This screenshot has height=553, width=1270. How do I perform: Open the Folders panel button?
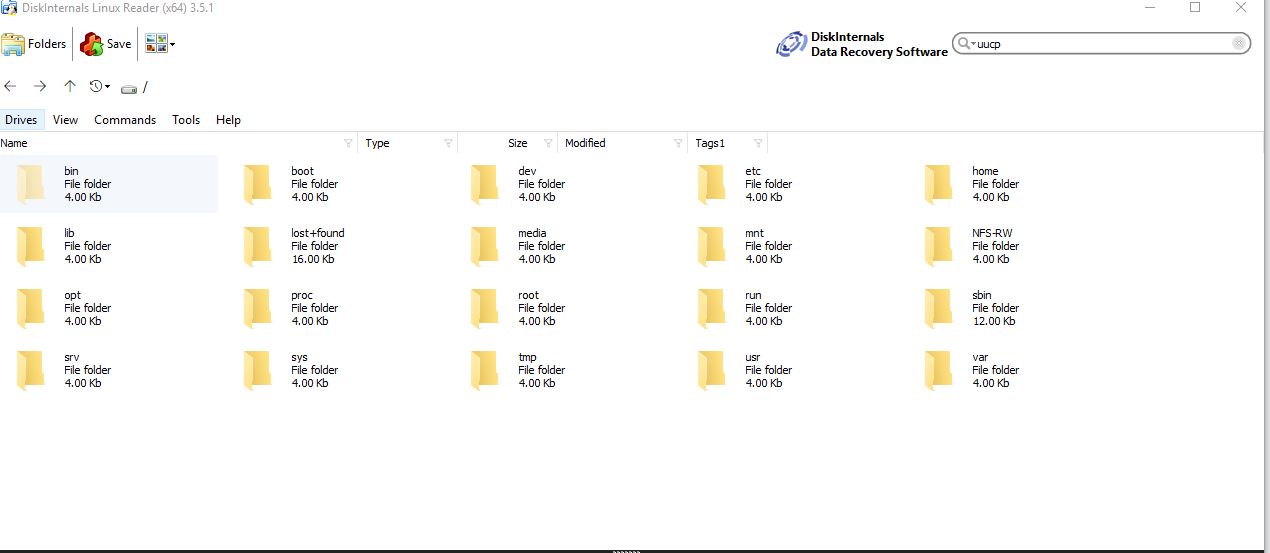pyautogui.click(x=35, y=44)
